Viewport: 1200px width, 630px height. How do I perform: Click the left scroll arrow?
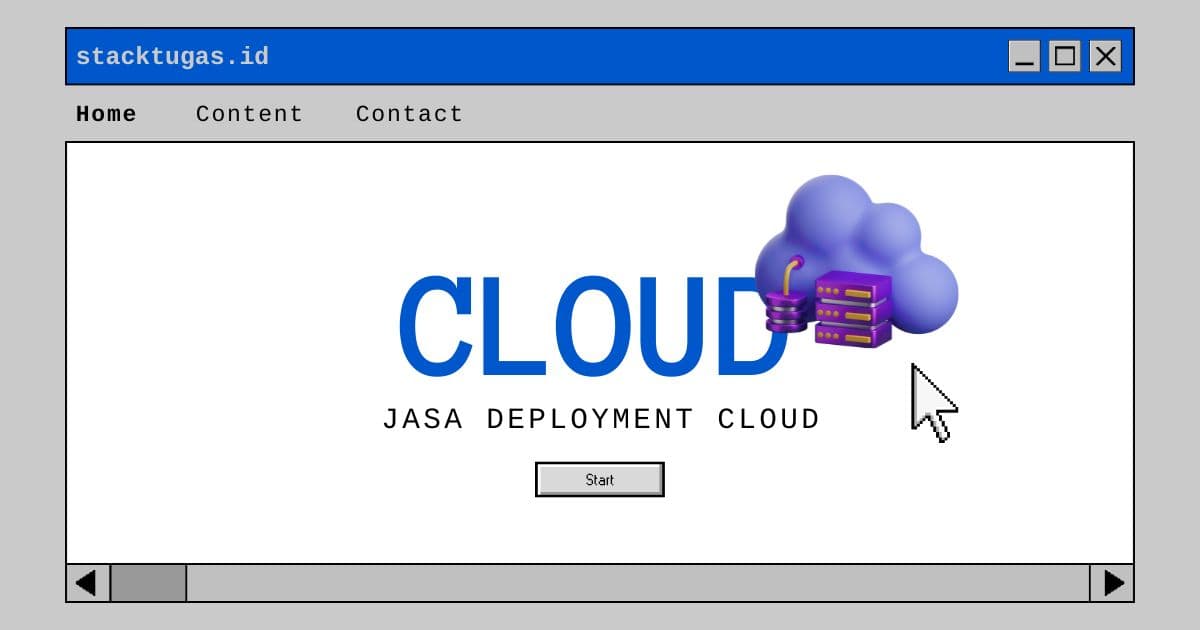tap(88, 583)
